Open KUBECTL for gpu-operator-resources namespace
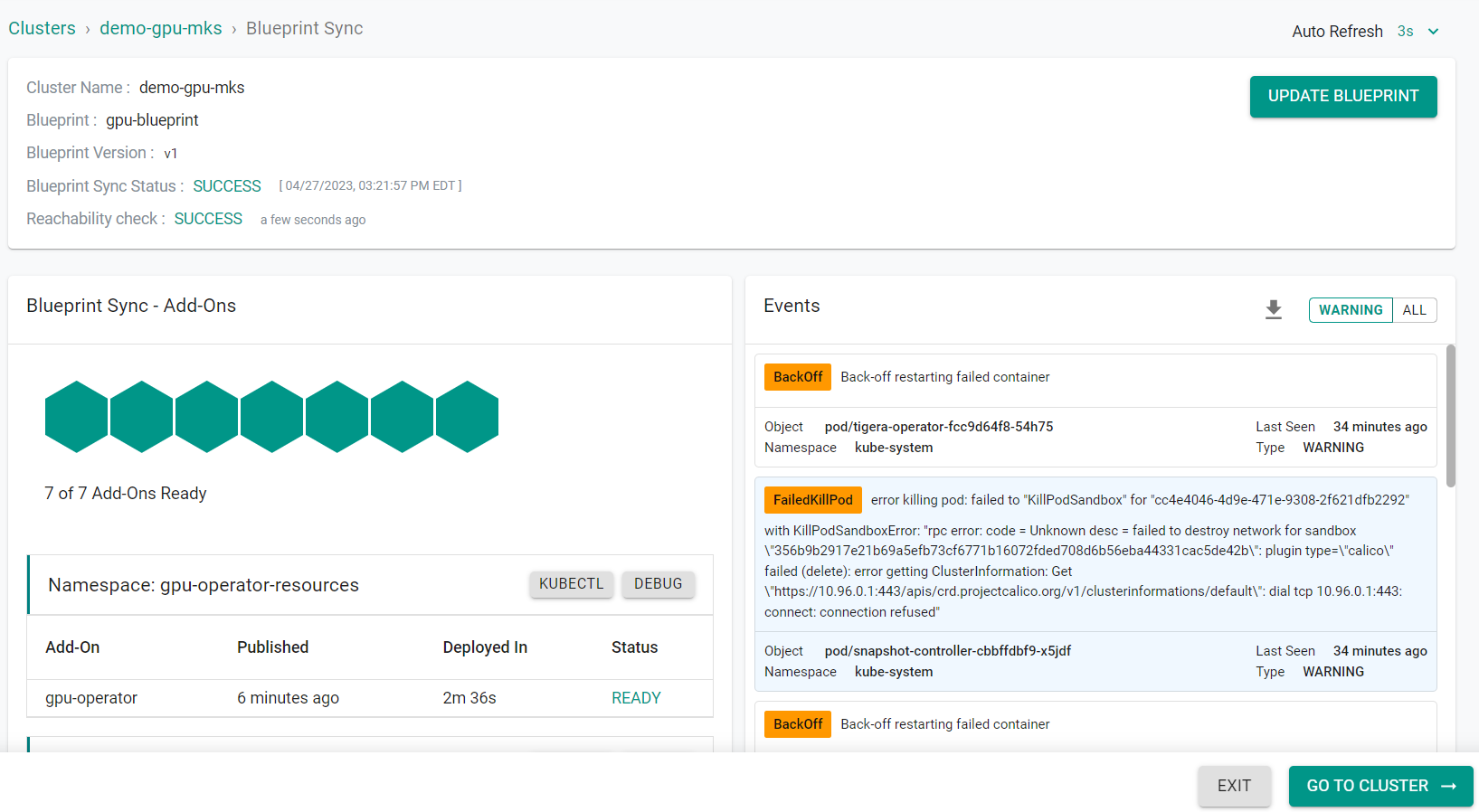Image resolution: width=1479 pixels, height=812 pixels. tap(572, 584)
